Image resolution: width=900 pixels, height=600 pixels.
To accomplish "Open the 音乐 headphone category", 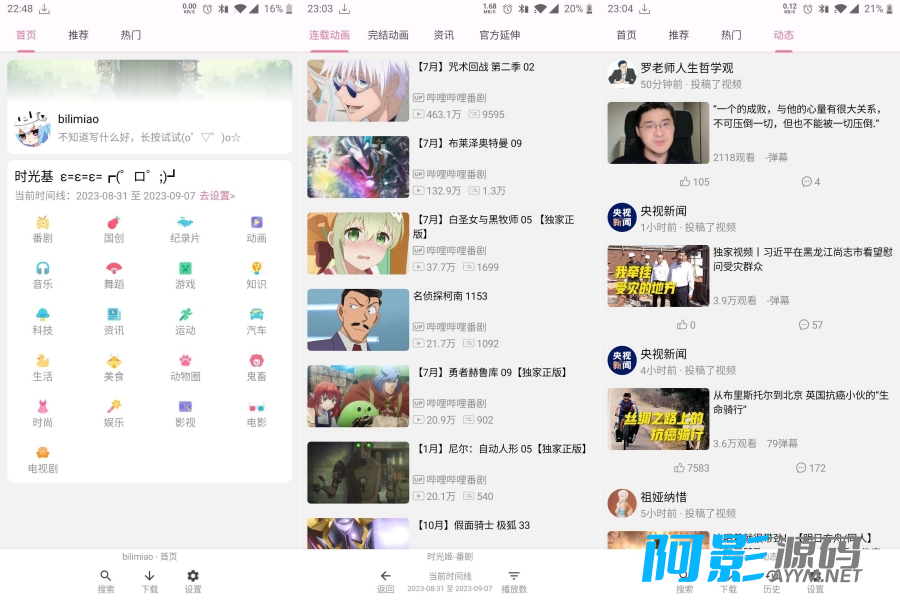I will (42, 276).
